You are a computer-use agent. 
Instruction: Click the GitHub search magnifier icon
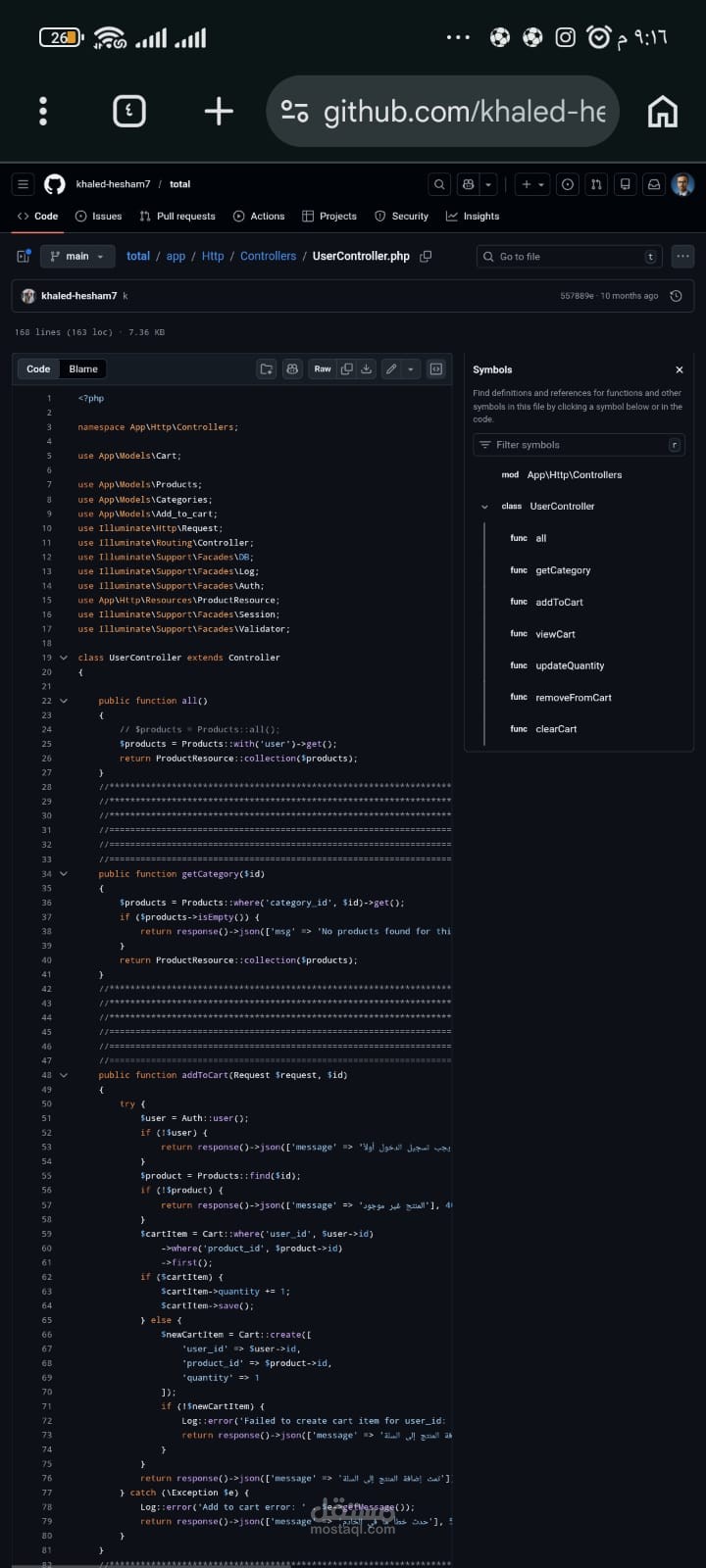point(439,184)
